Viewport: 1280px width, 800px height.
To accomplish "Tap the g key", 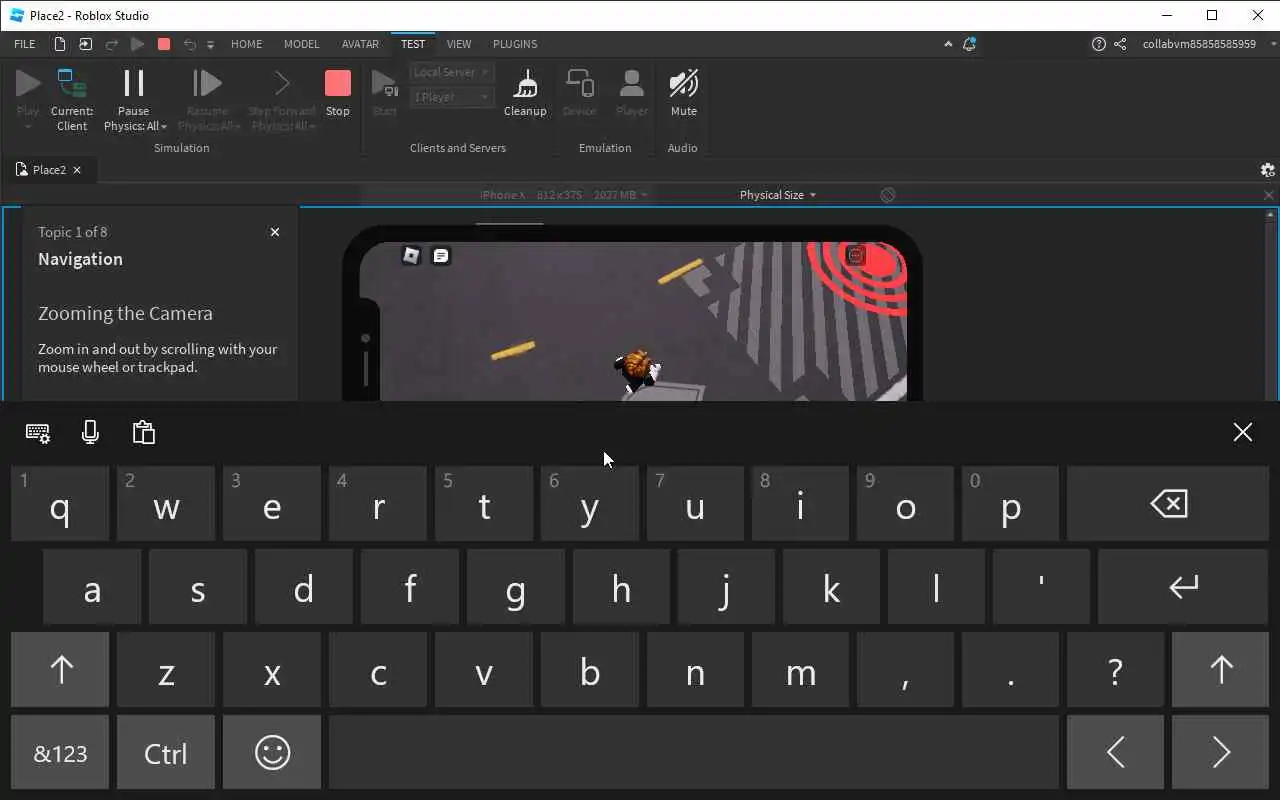I will [515, 586].
